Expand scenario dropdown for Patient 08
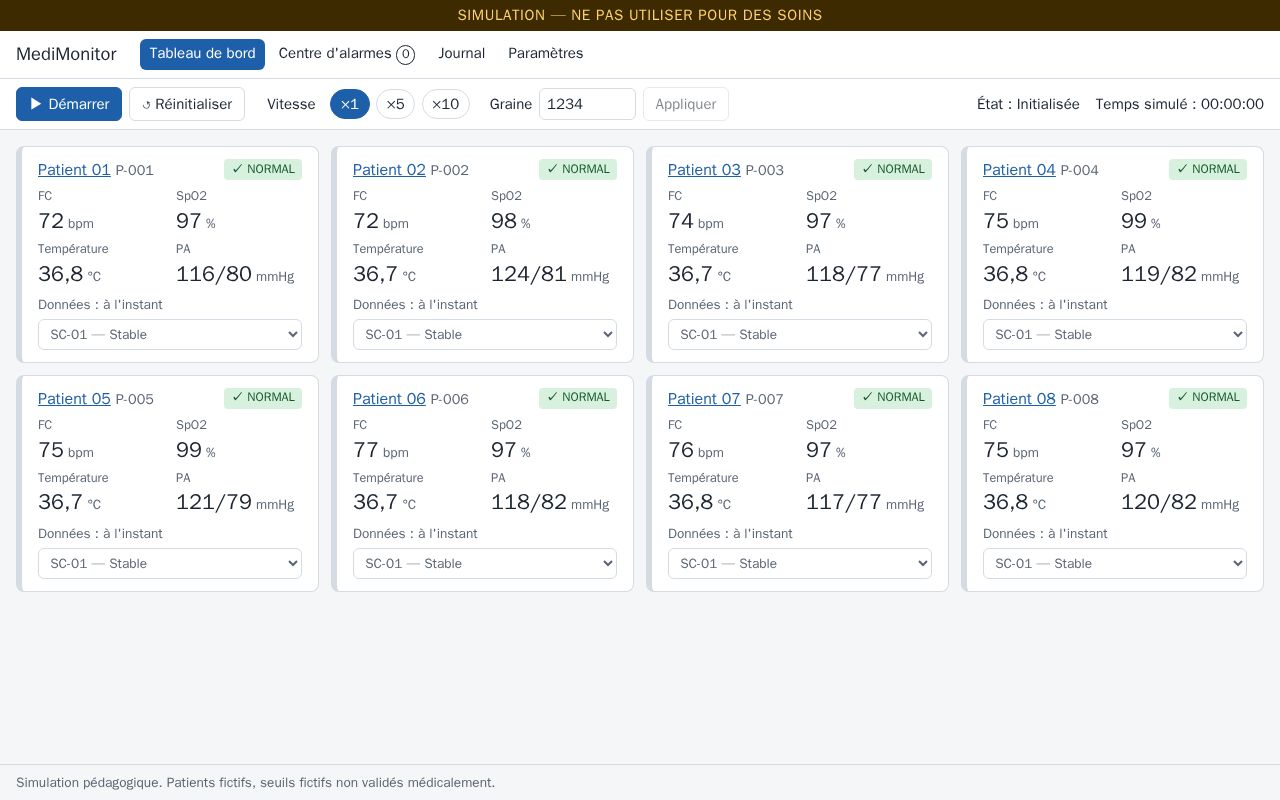The image size is (1280, 800). coord(1115,564)
